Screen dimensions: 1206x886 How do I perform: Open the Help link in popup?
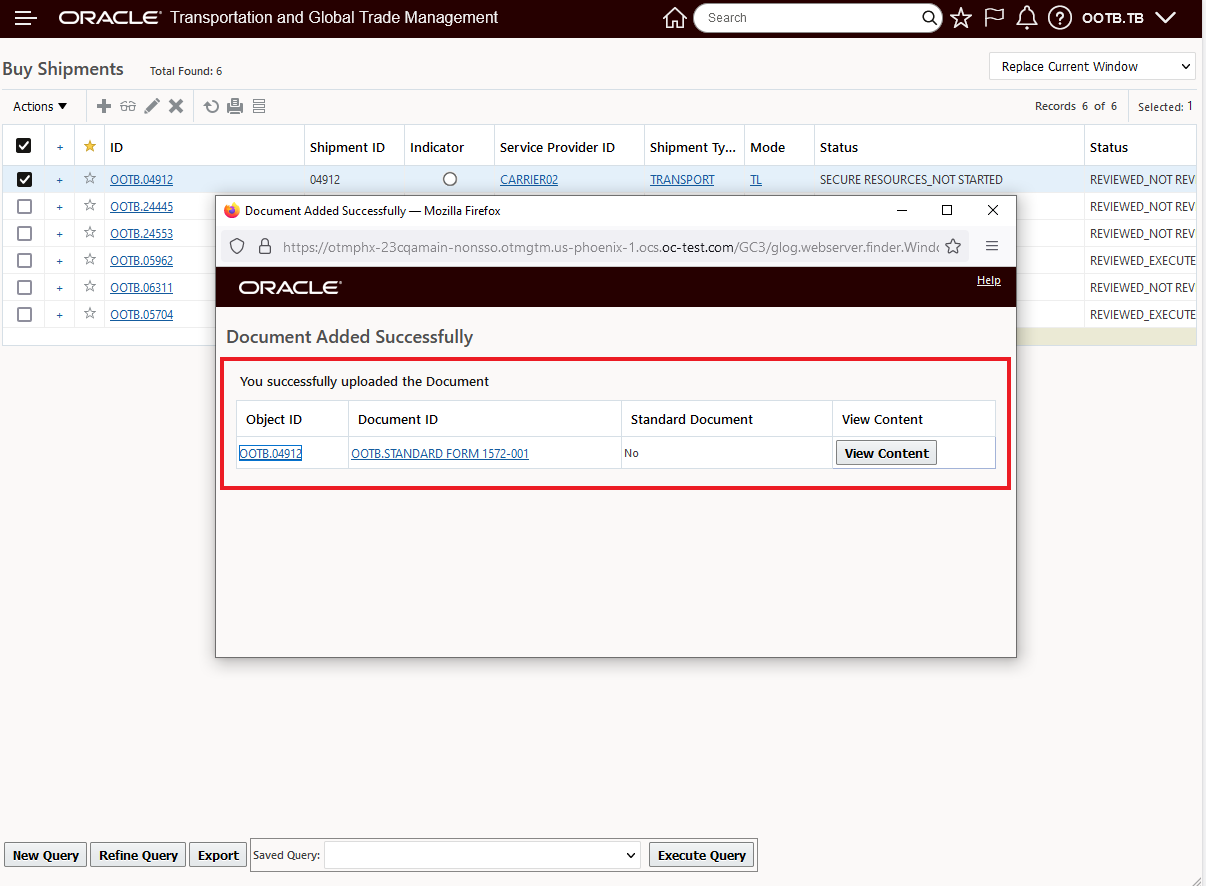click(x=989, y=280)
